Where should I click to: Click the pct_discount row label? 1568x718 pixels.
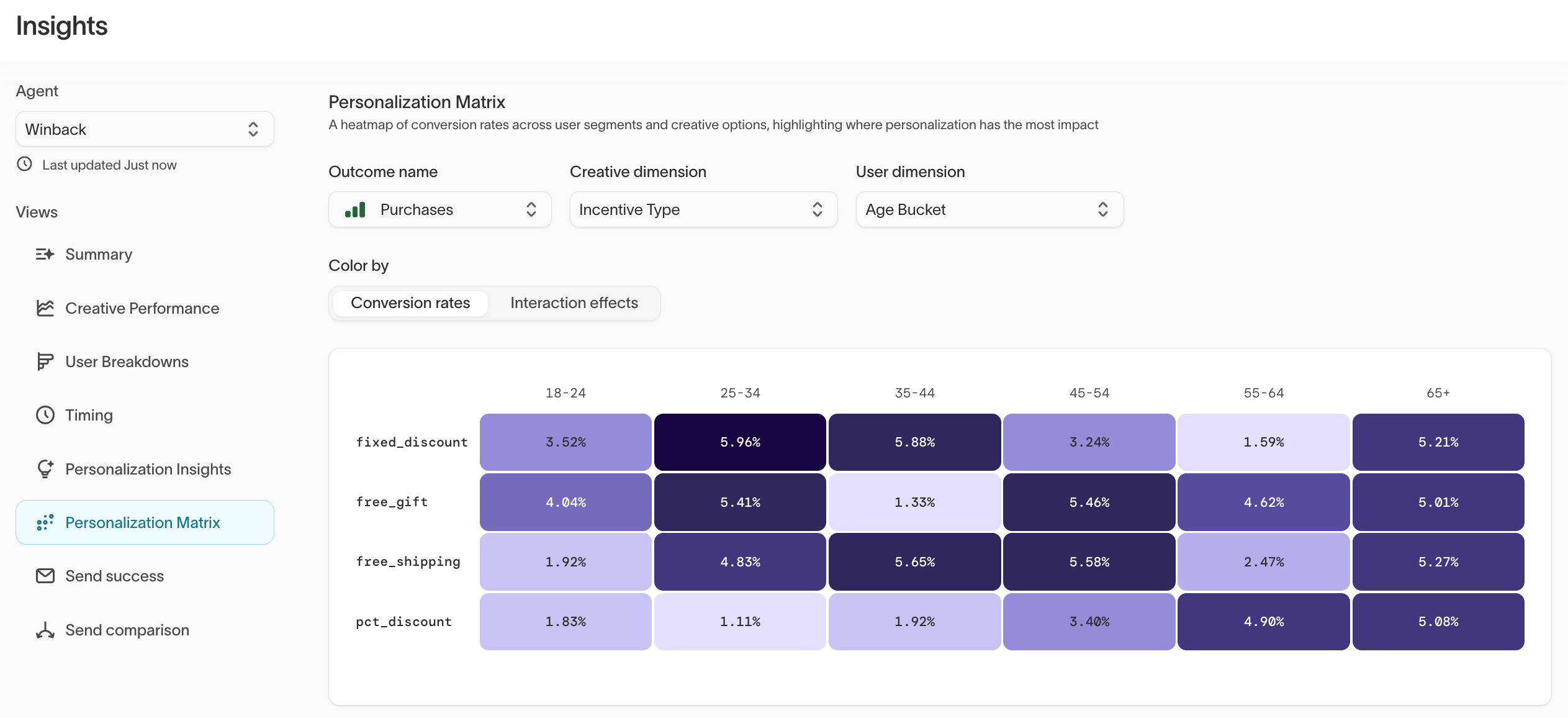tap(403, 622)
